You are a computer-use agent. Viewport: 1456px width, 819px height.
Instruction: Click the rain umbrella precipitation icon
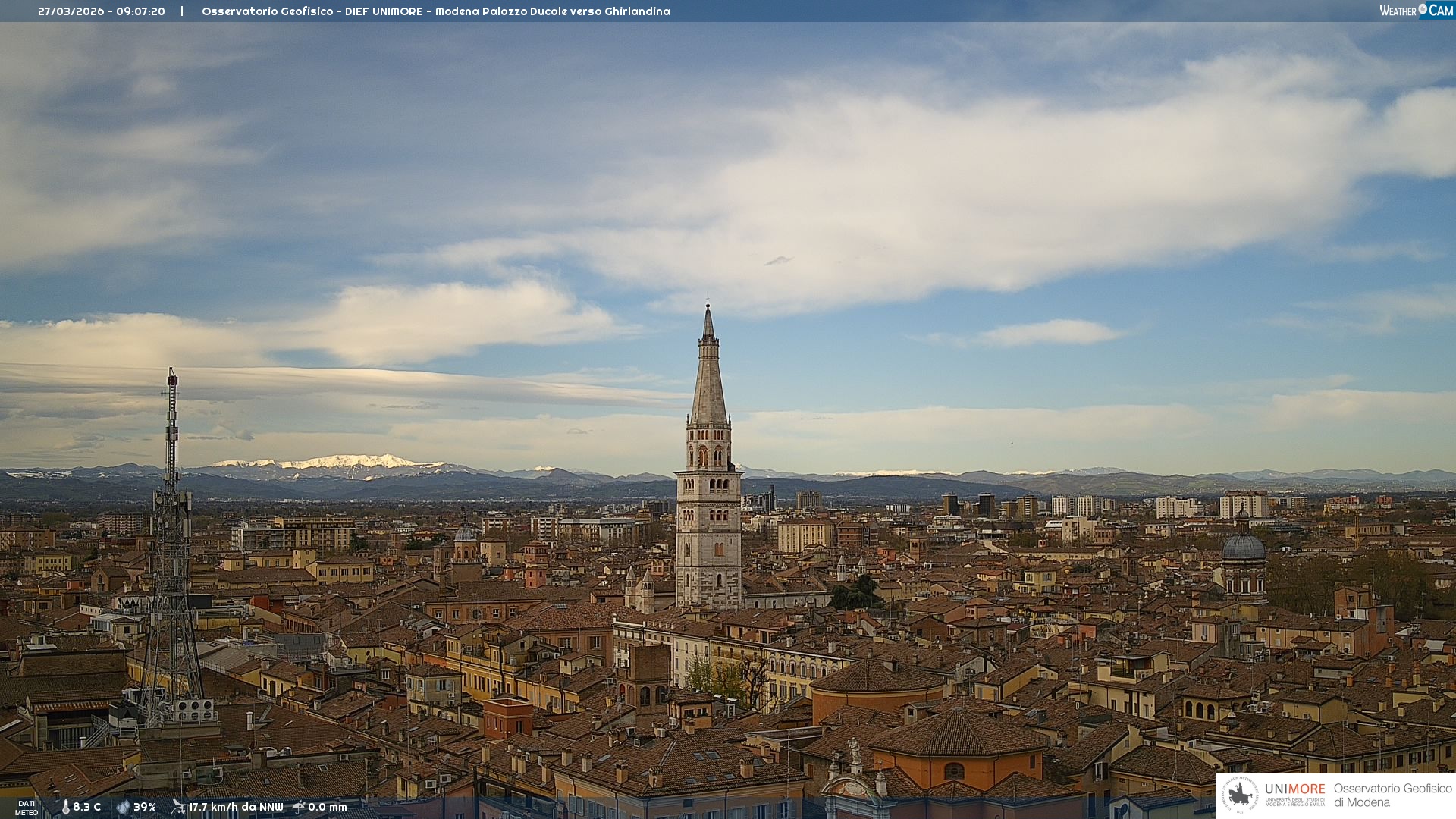pyautogui.click(x=299, y=807)
